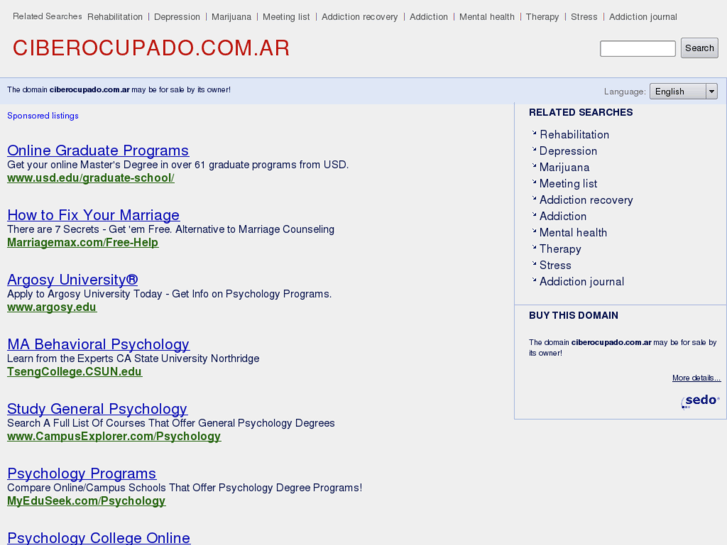Open Mental health in sidebar list
Screen dimensions: 727x545
tap(573, 232)
